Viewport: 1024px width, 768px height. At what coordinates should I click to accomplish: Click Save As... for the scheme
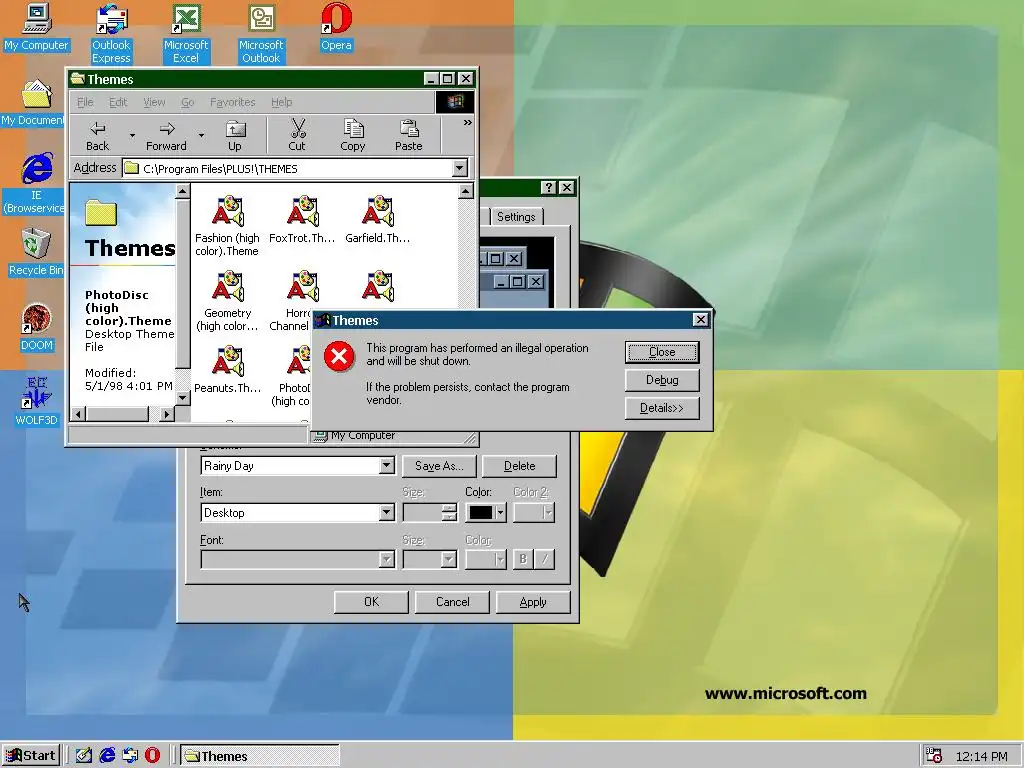click(439, 466)
